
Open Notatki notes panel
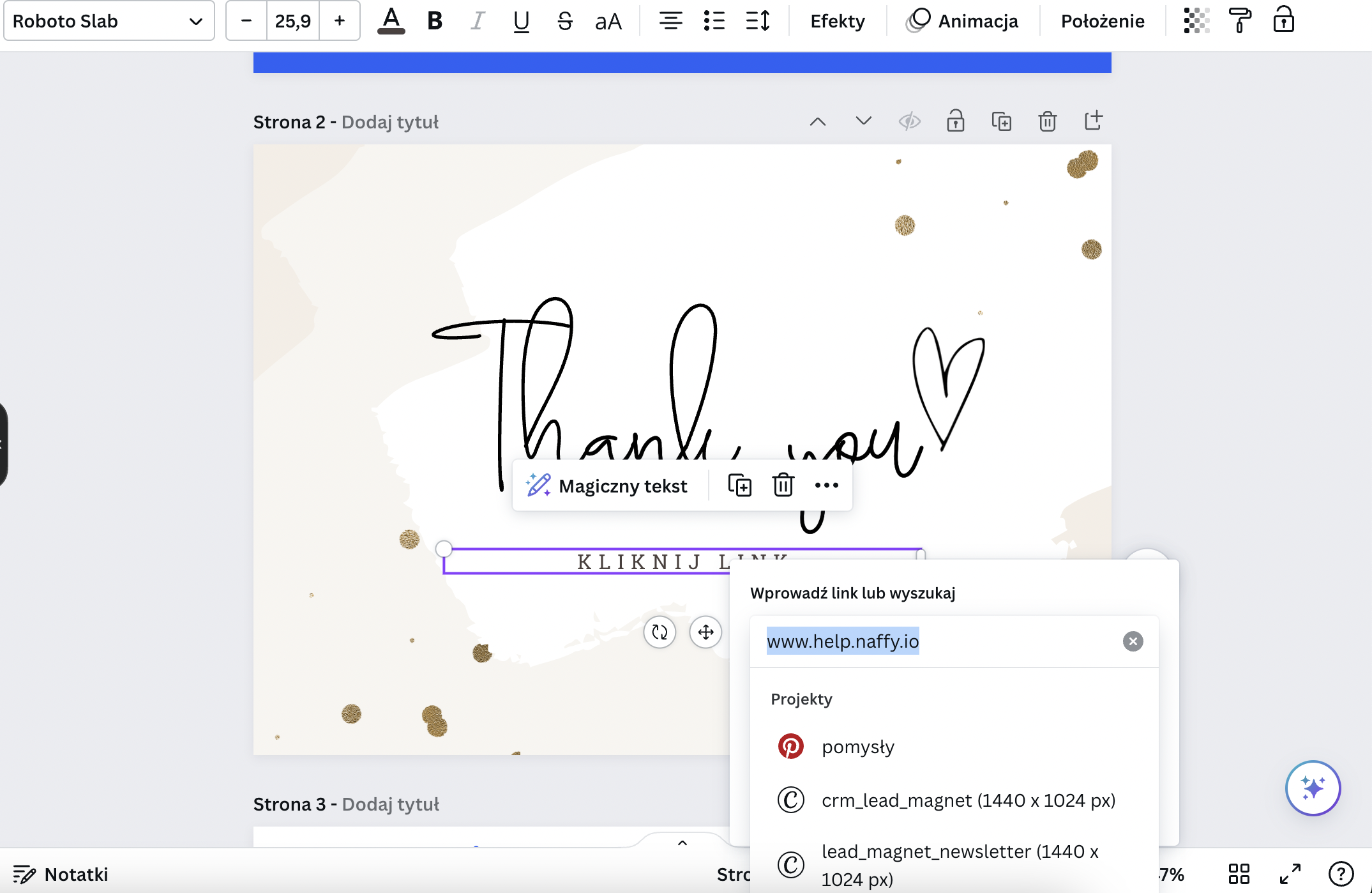point(61,874)
